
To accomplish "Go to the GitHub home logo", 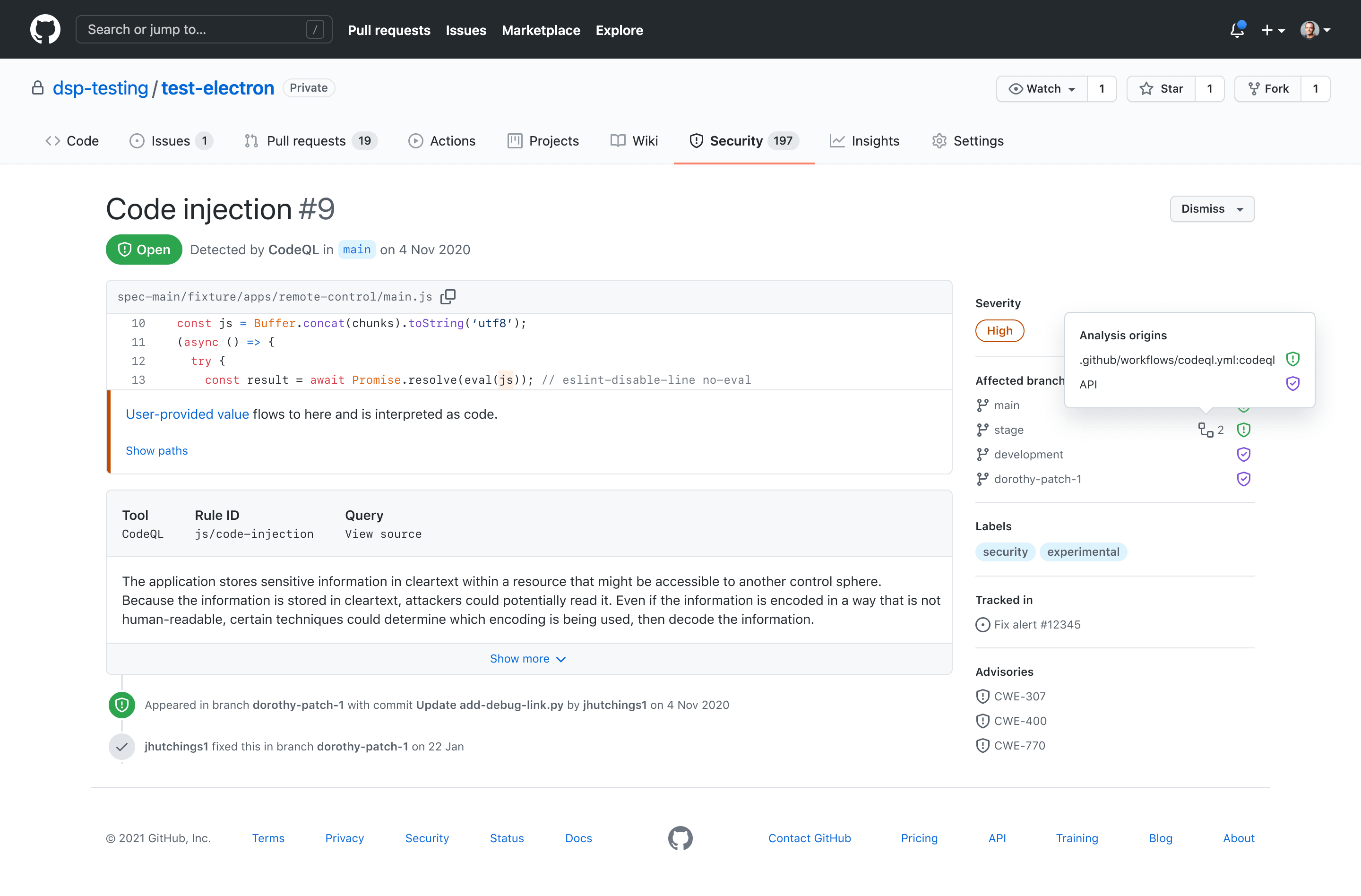I will [x=45, y=29].
